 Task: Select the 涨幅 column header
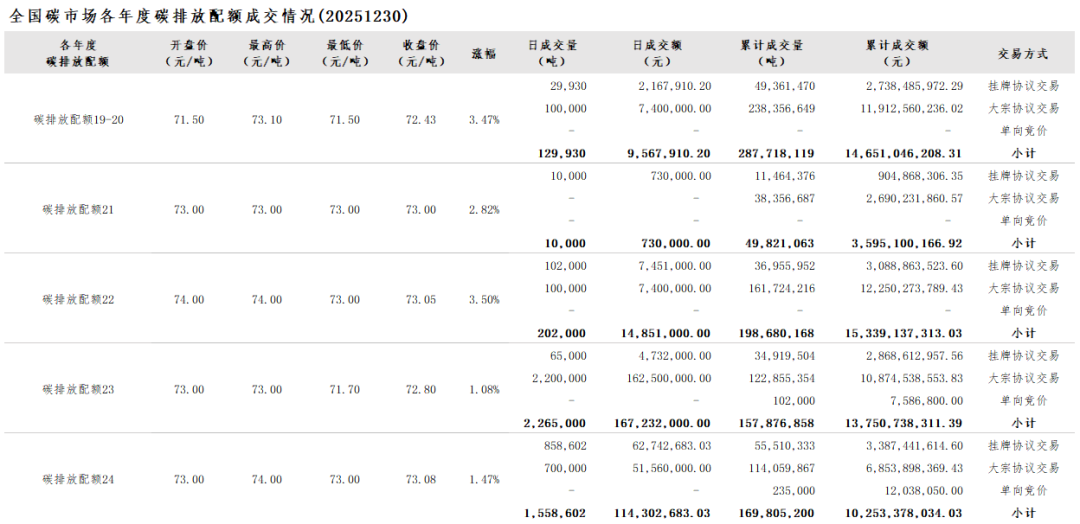(484, 53)
